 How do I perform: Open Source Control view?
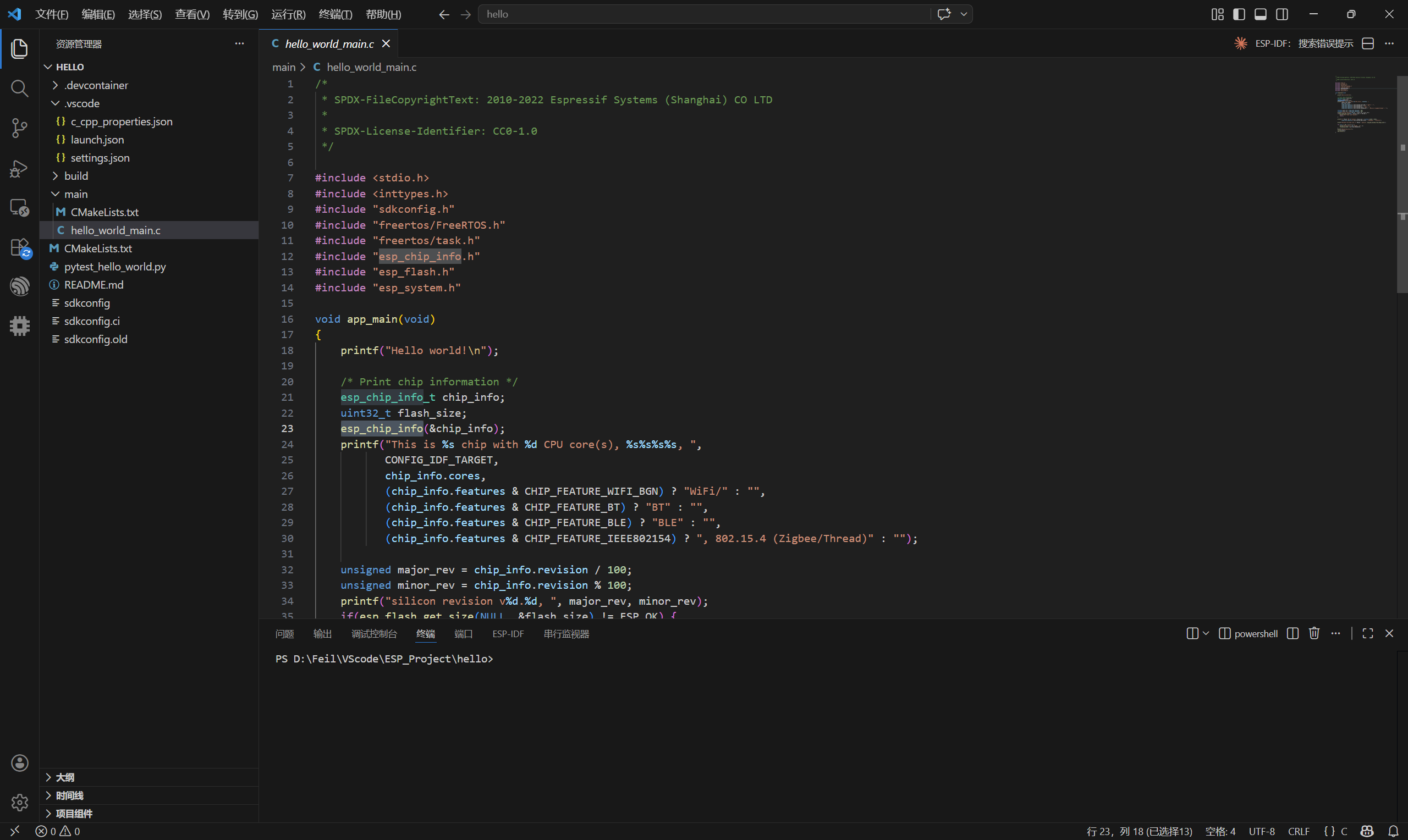click(19, 128)
